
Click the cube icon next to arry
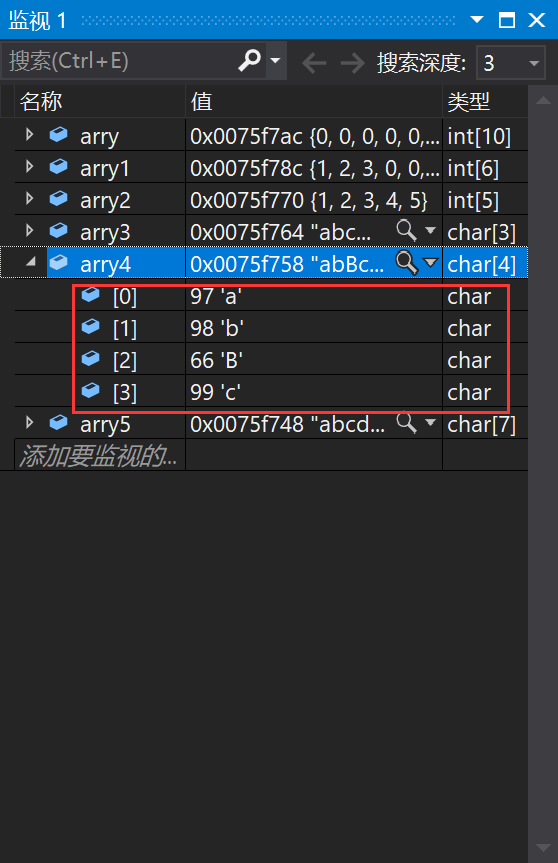(58, 134)
